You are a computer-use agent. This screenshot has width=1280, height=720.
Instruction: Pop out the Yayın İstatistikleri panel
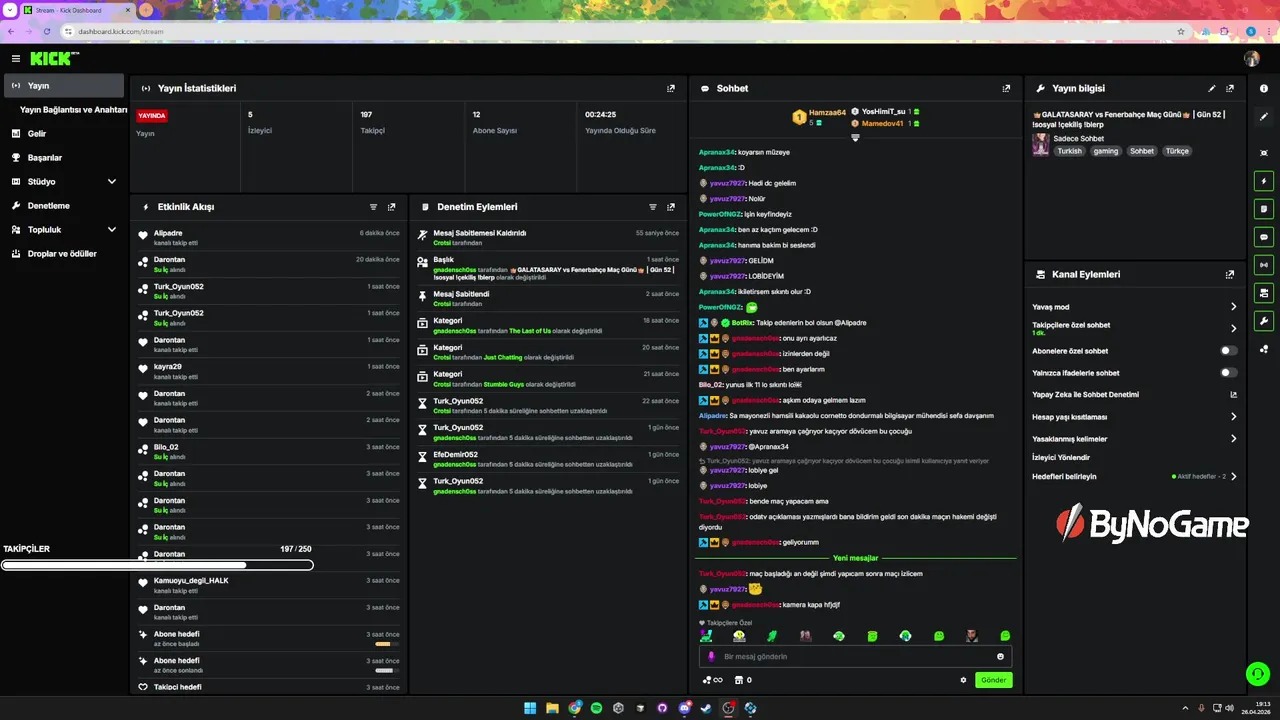pyautogui.click(x=671, y=88)
